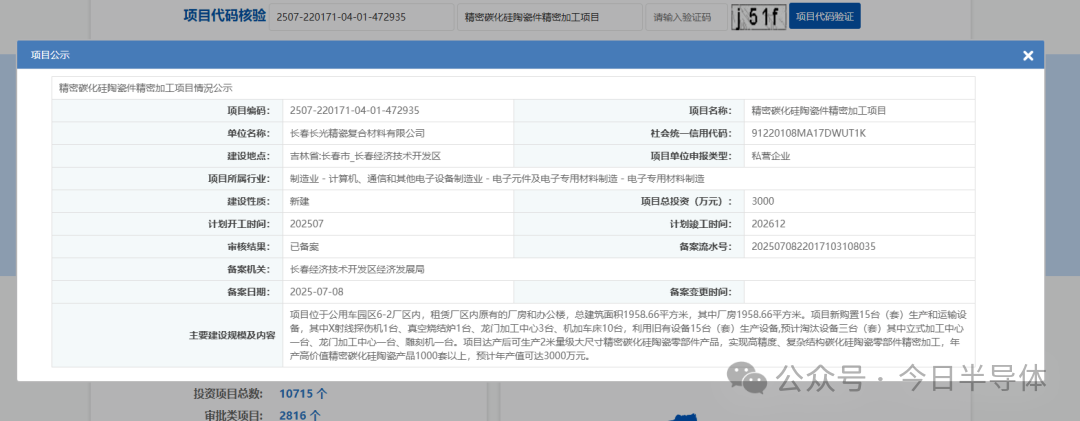Image resolution: width=1080 pixels, height=421 pixels.
Task: Select 备案机关 value 长春经济技术开发区经济发展局
Action: click(357, 269)
